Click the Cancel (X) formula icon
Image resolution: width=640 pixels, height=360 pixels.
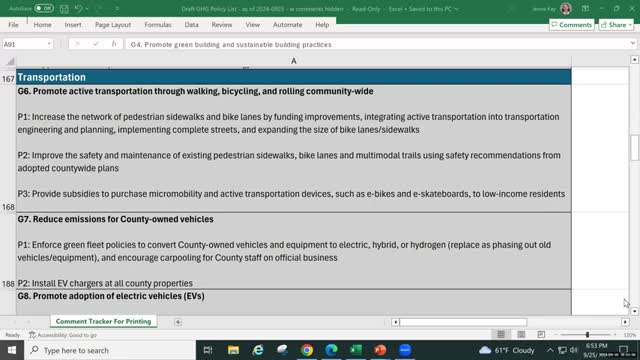click(77, 44)
